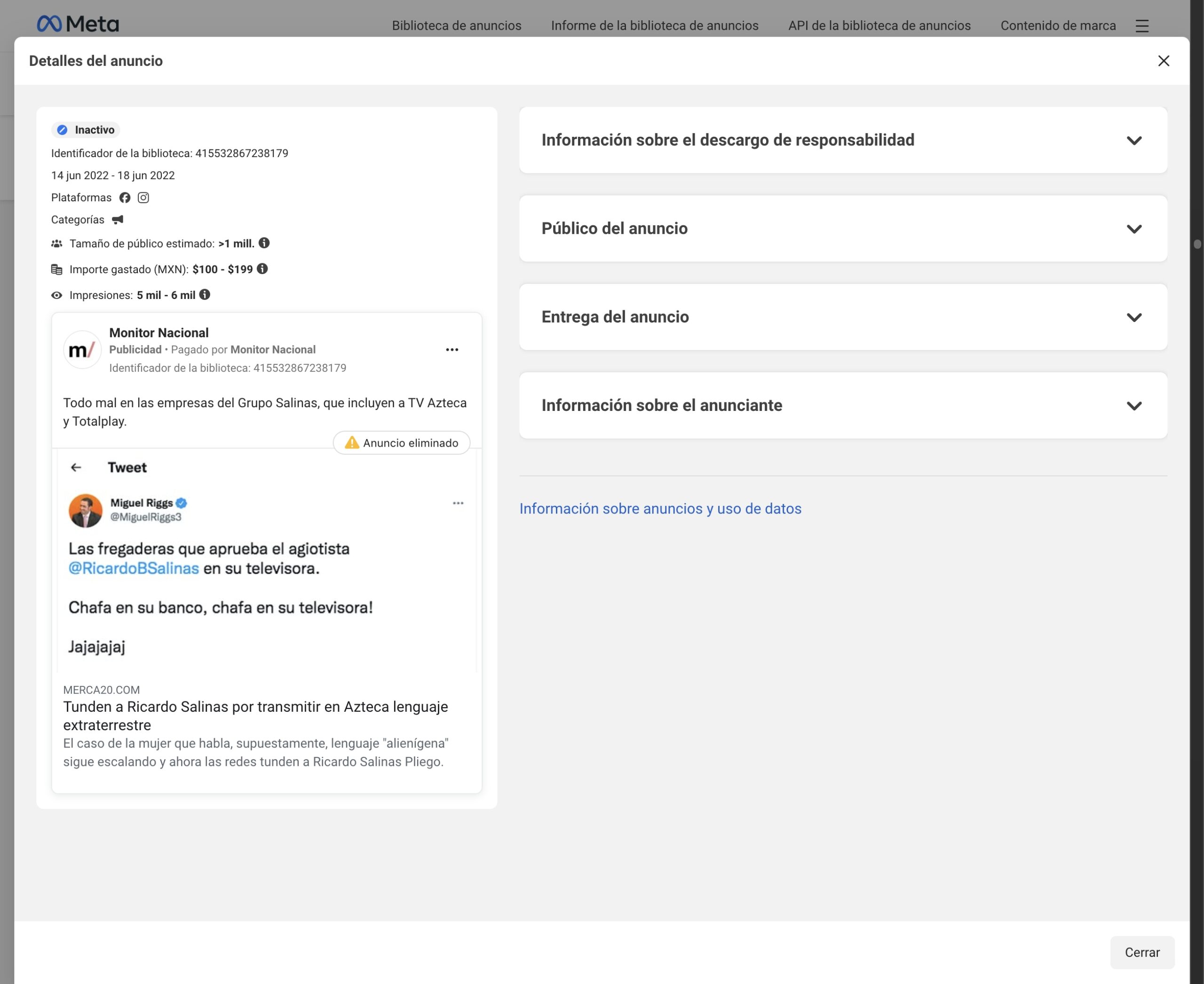The image size is (1204, 984).
Task: Expand the Entrega del anuncio section
Action: click(843, 317)
